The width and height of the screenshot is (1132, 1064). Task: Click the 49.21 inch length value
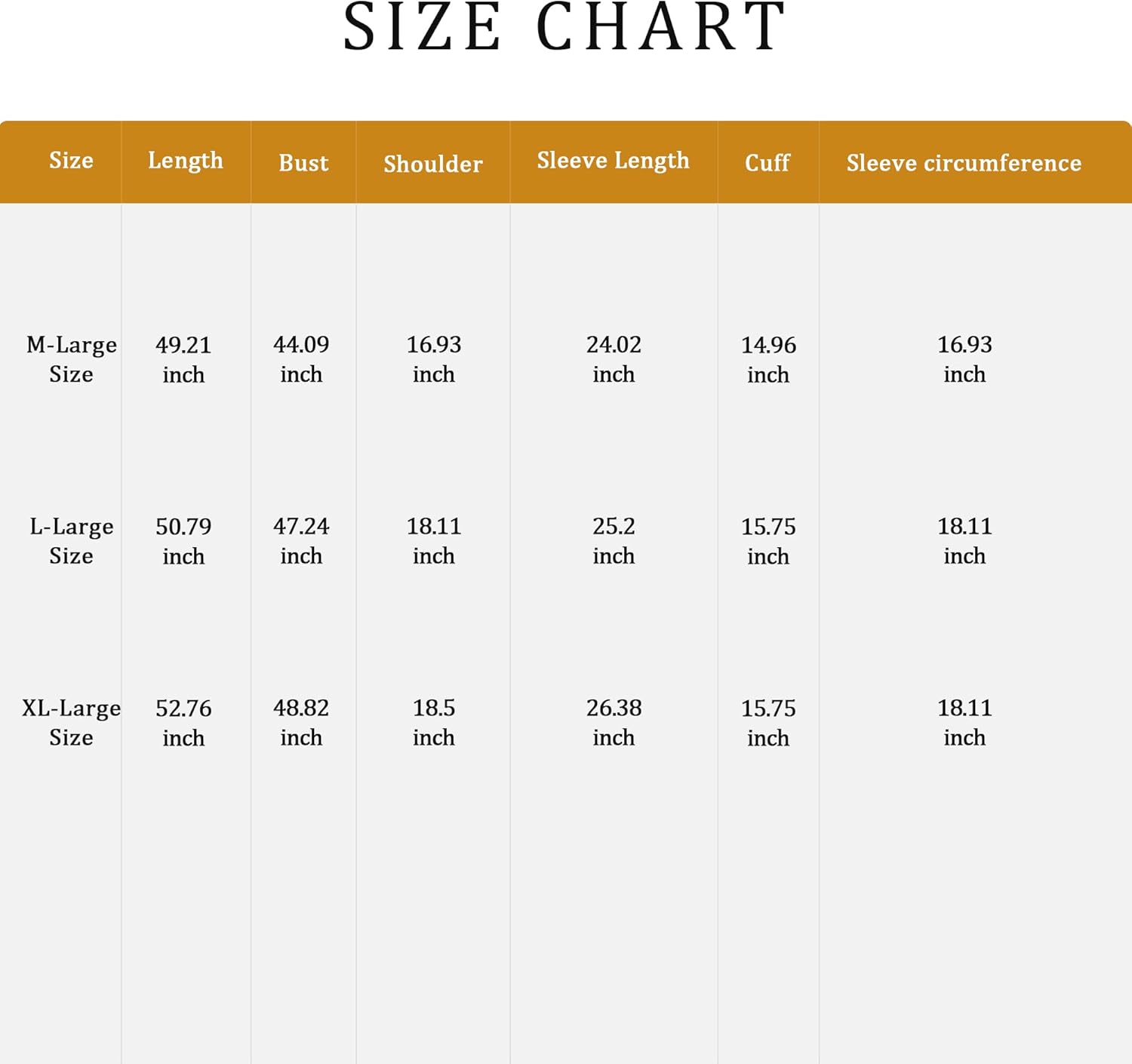[x=183, y=359]
